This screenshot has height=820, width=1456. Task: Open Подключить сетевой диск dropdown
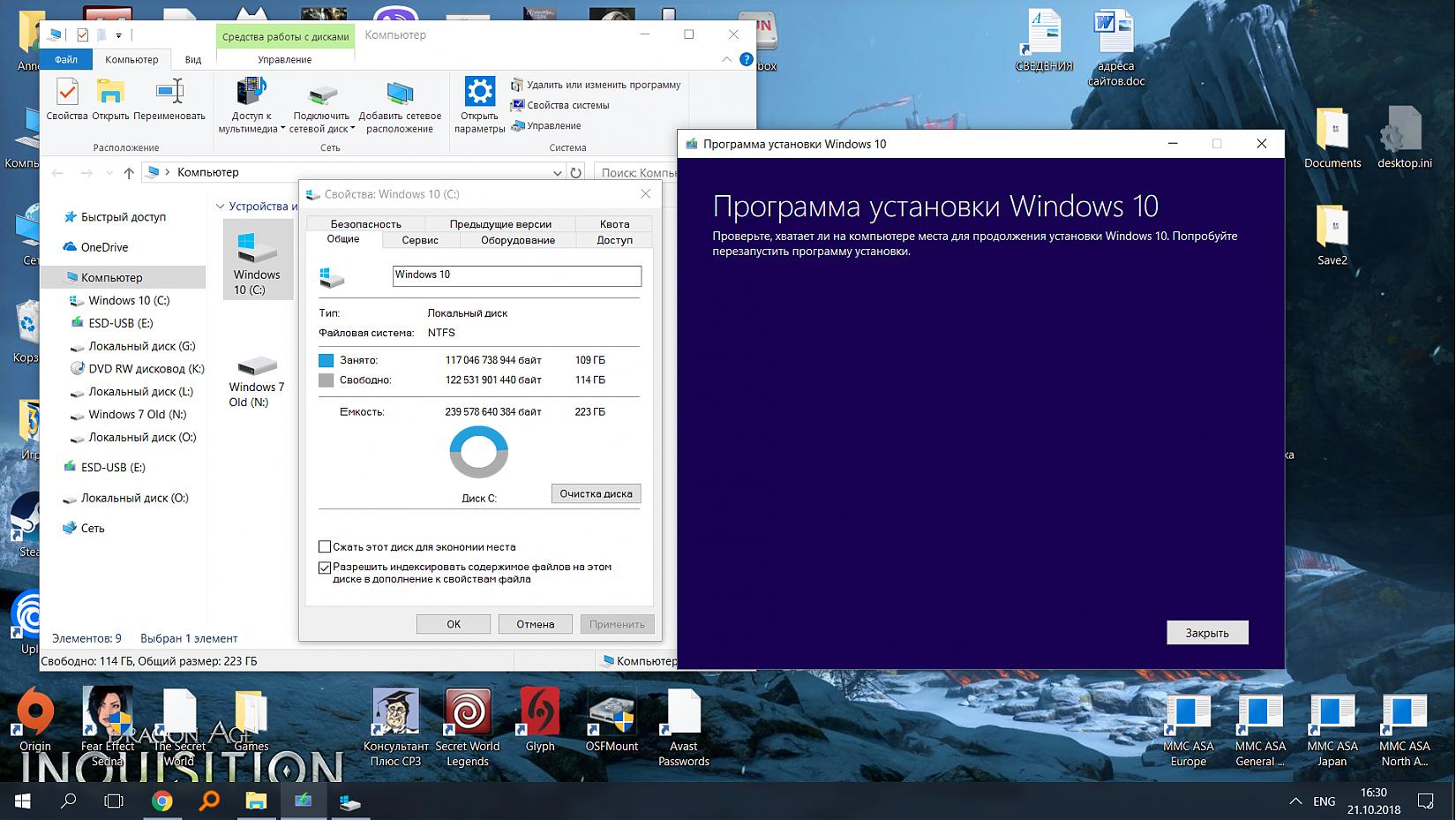[x=322, y=105]
